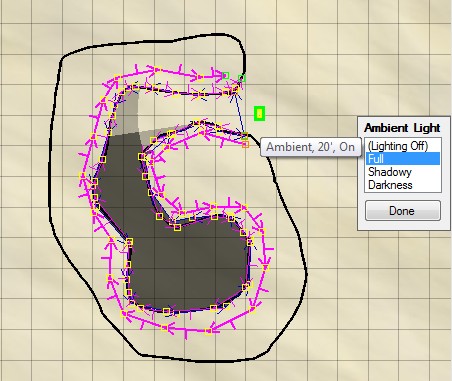Click the empty space below the Darkness option

coord(403,196)
